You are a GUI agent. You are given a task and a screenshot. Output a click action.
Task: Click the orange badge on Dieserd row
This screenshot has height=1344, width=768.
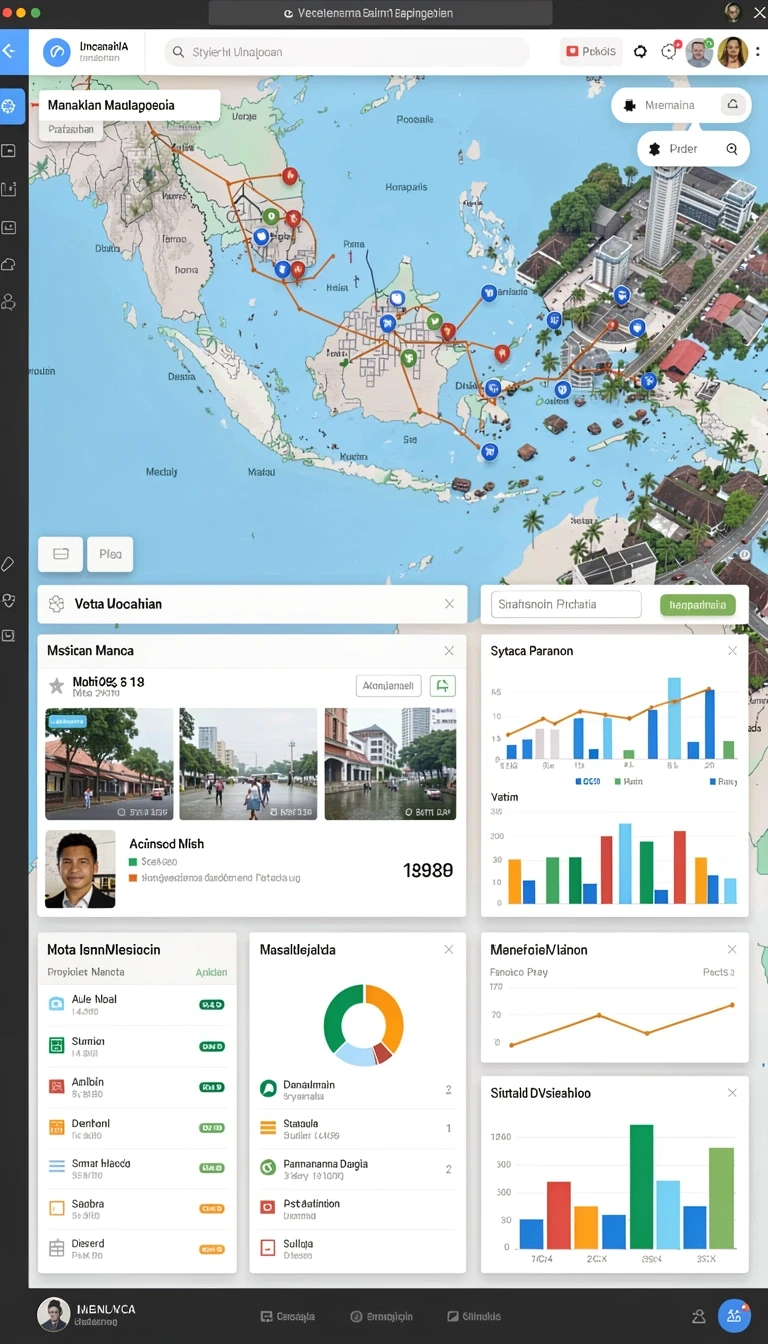tap(212, 1249)
